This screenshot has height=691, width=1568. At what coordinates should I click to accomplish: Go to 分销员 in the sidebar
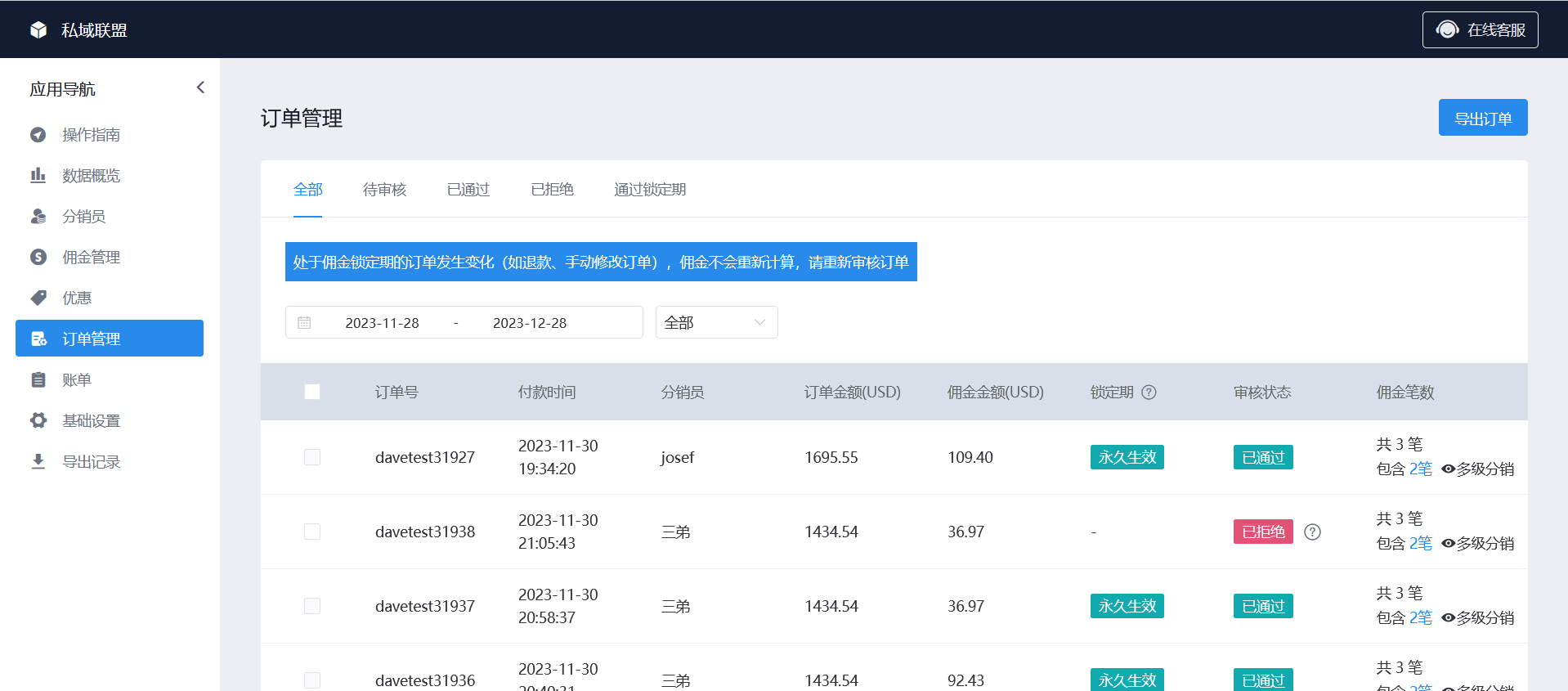click(x=110, y=217)
